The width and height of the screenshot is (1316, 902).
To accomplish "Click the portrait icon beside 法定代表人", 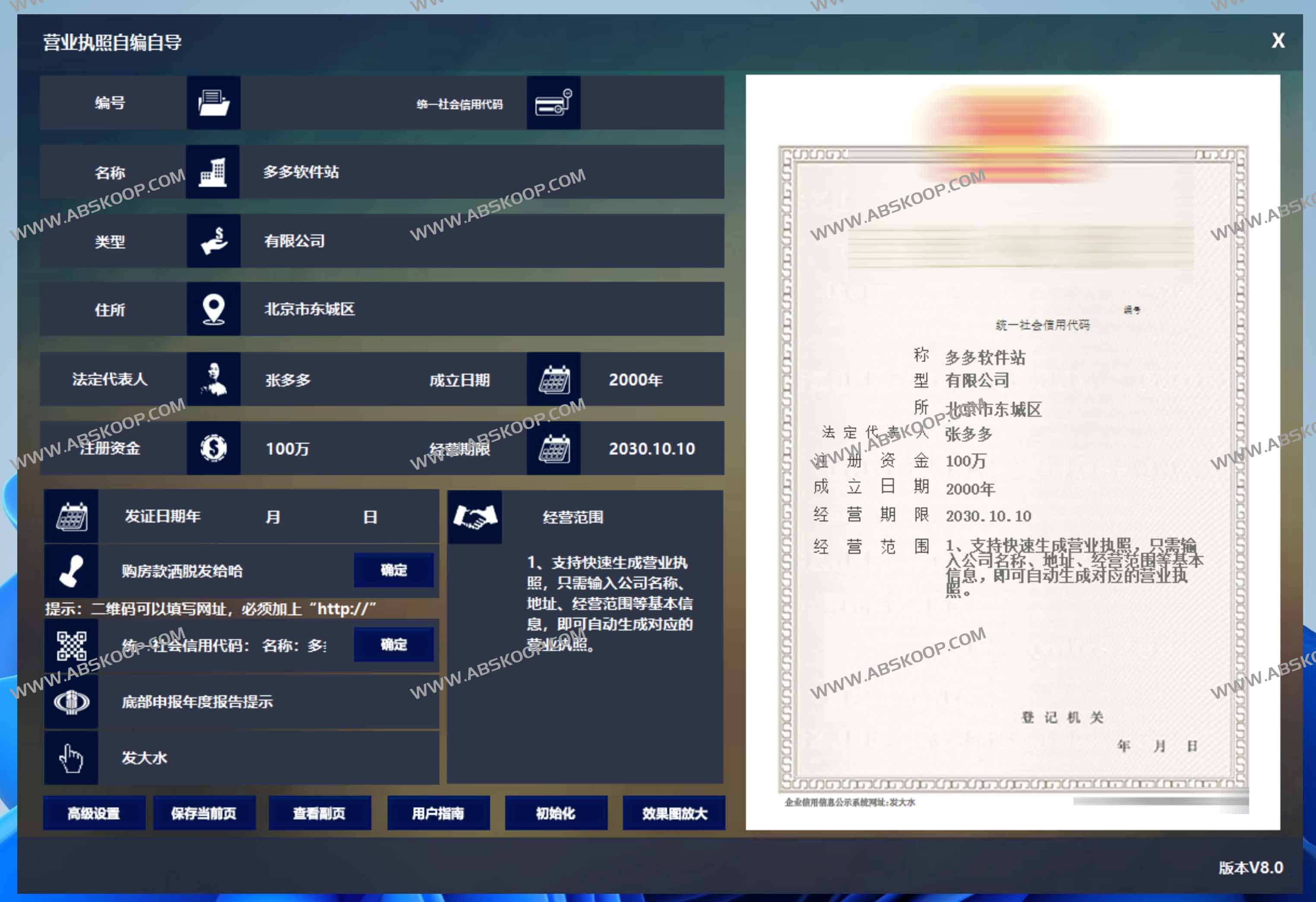I will click(x=213, y=380).
